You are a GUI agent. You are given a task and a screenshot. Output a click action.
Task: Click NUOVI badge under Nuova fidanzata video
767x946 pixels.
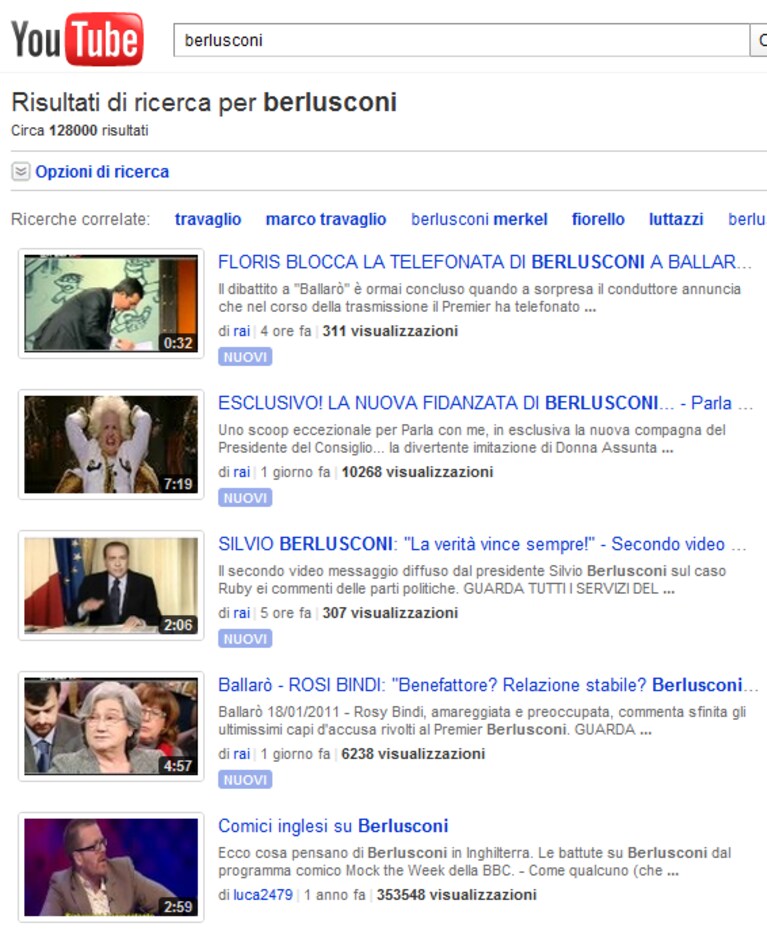click(x=245, y=498)
